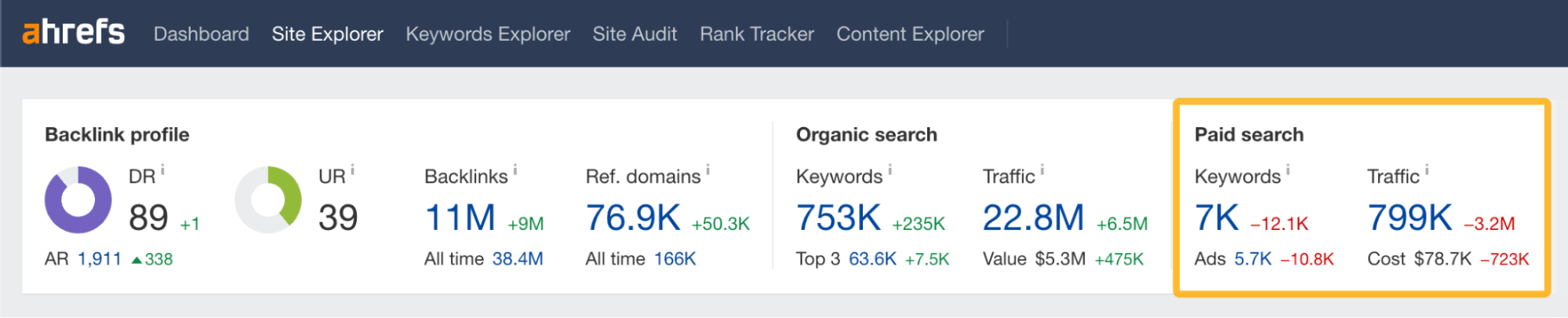This screenshot has width=1568, height=318.
Task: Click the organic traffic Value $5.3M
Action: [1060, 259]
